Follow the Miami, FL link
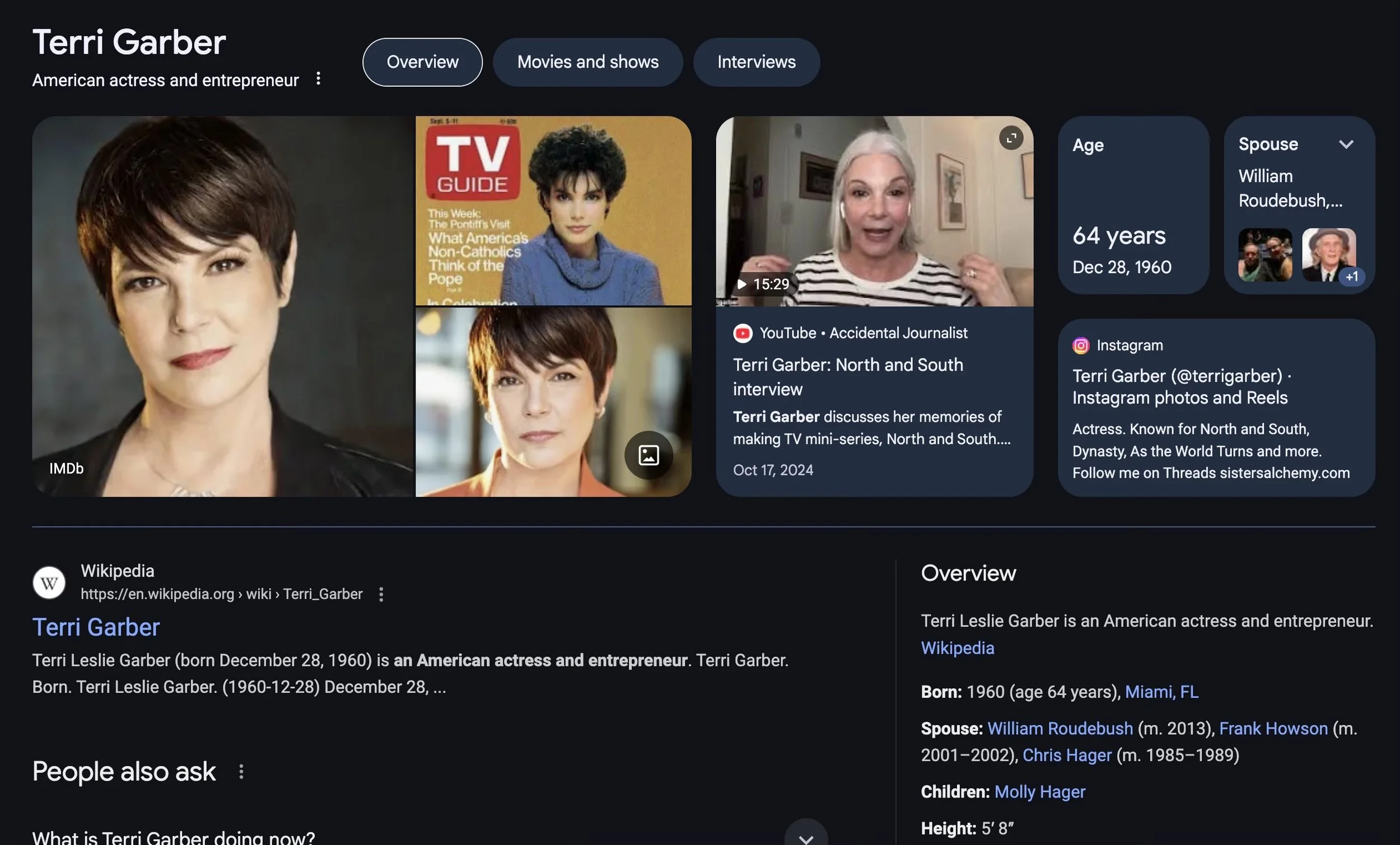Screen dimensions: 1400x845 point(1161,692)
